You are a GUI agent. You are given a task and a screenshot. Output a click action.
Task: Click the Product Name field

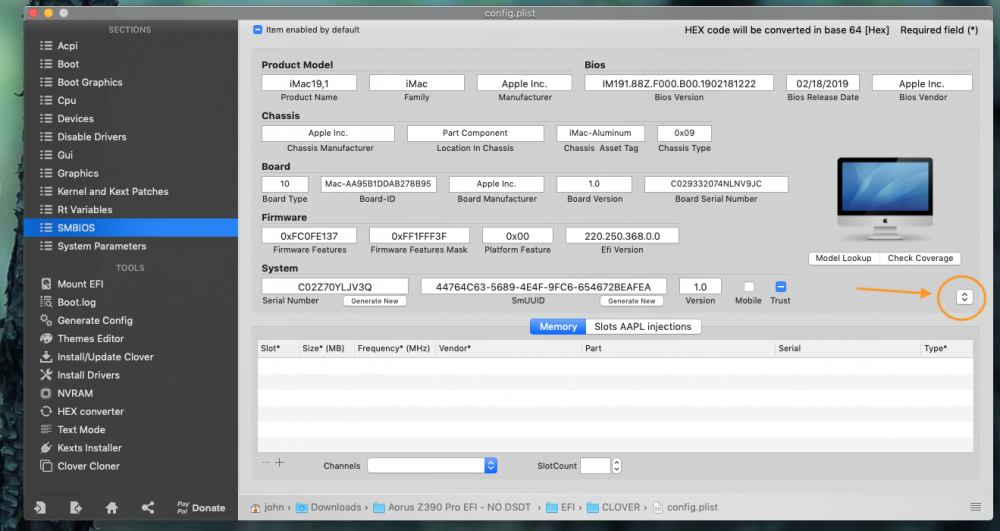309,84
